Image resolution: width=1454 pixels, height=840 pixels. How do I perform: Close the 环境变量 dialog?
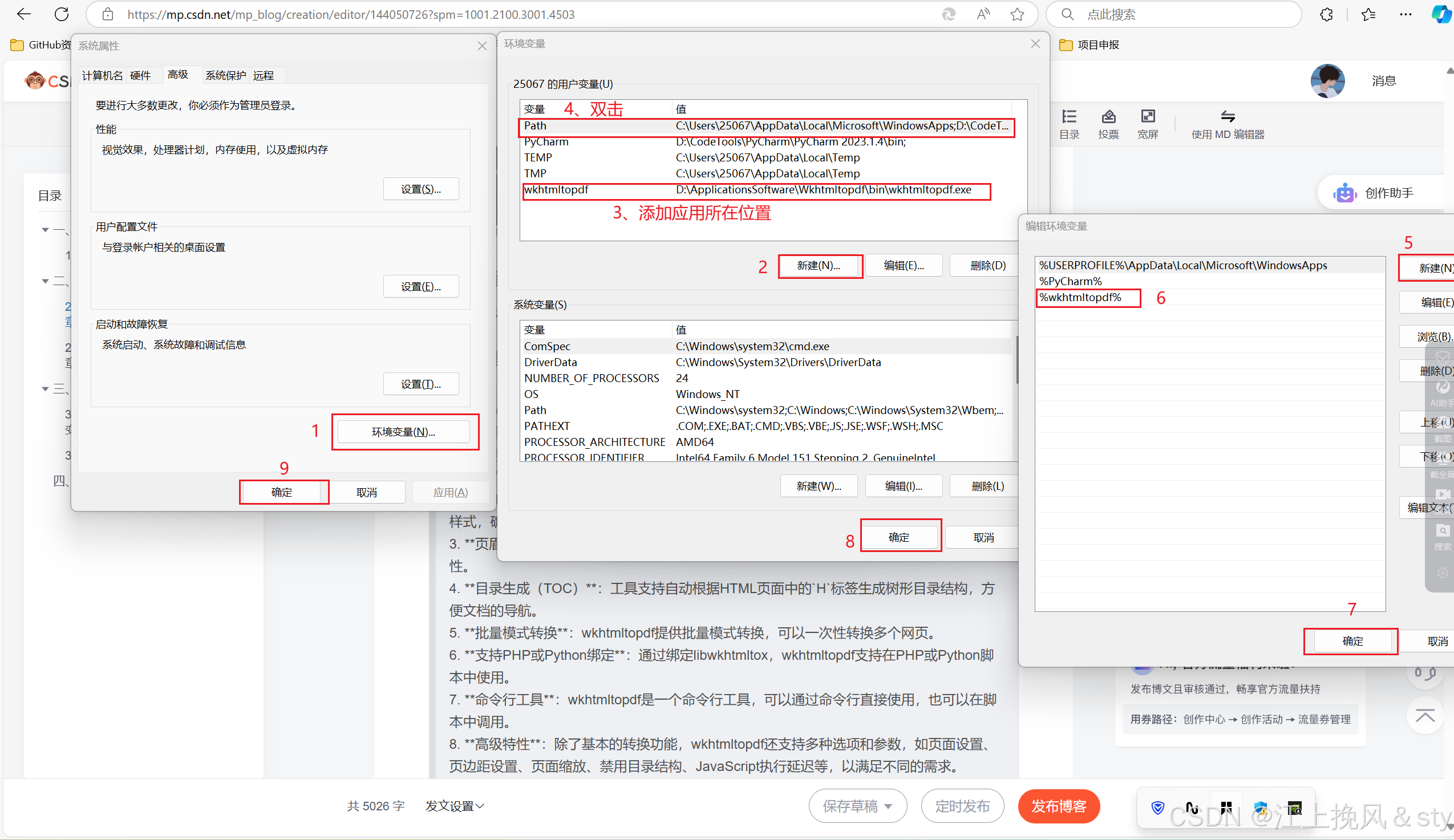pyautogui.click(x=1036, y=44)
